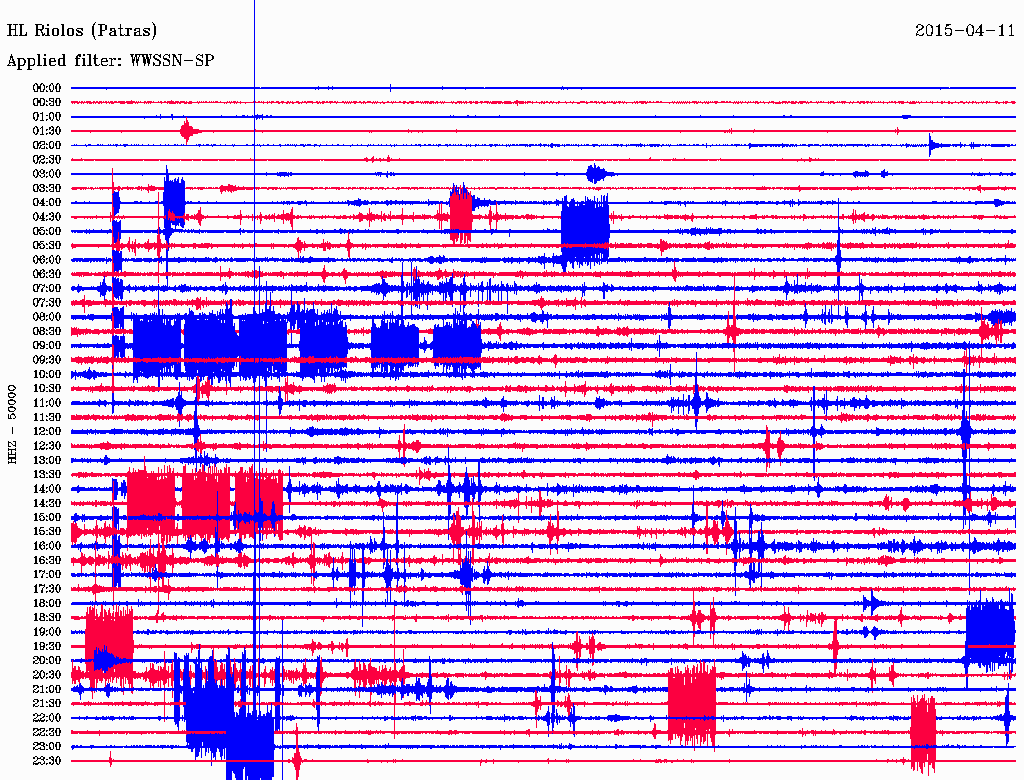Select the 23:30 time label

coord(47,760)
